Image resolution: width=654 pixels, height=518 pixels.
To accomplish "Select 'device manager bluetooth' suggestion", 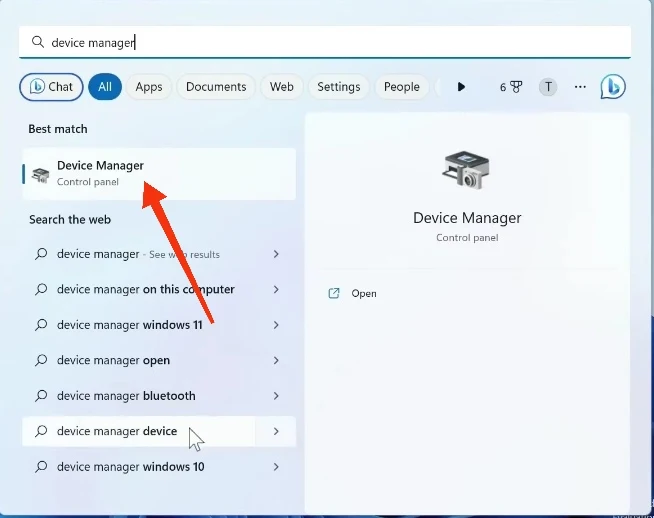I will (159, 396).
